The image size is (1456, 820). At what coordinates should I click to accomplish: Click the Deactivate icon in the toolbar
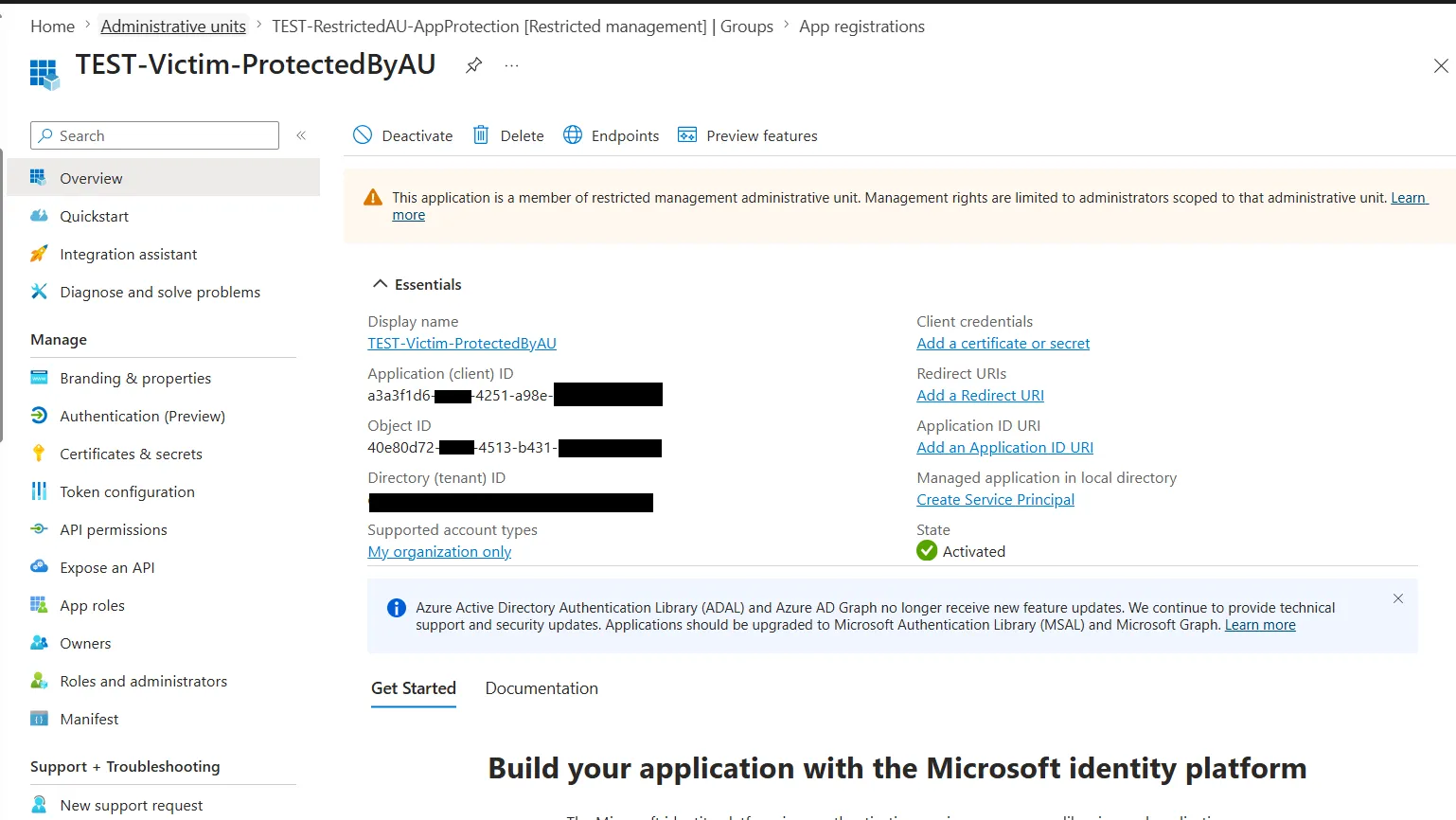pyautogui.click(x=363, y=135)
